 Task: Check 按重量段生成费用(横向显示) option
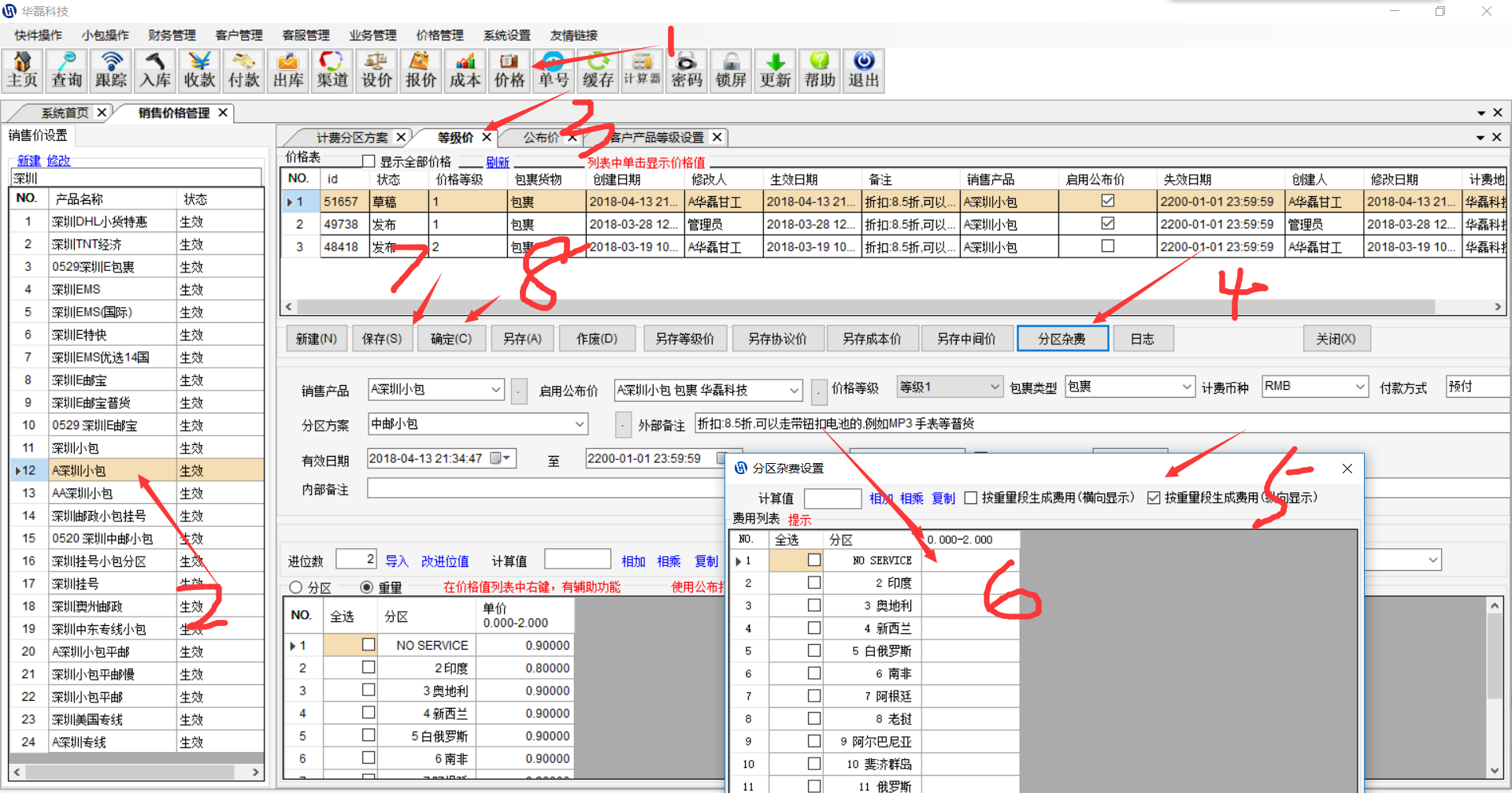pyautogui.click(x=971, y=498)
